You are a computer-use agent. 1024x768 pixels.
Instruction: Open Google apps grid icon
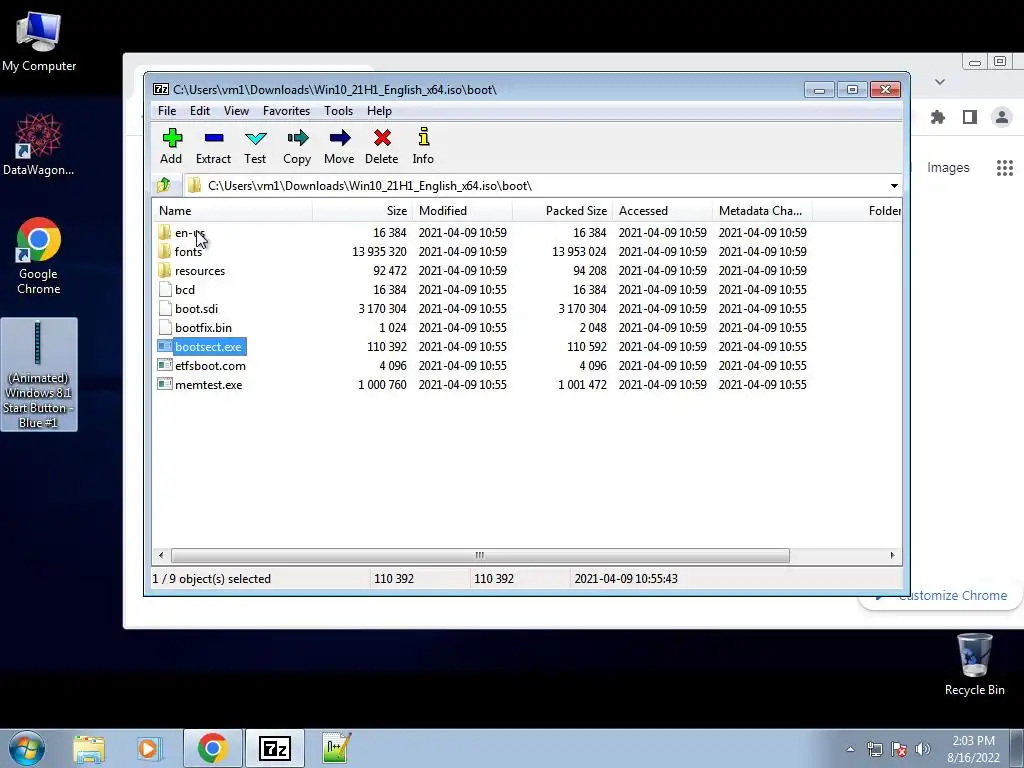click(1005, 168)
